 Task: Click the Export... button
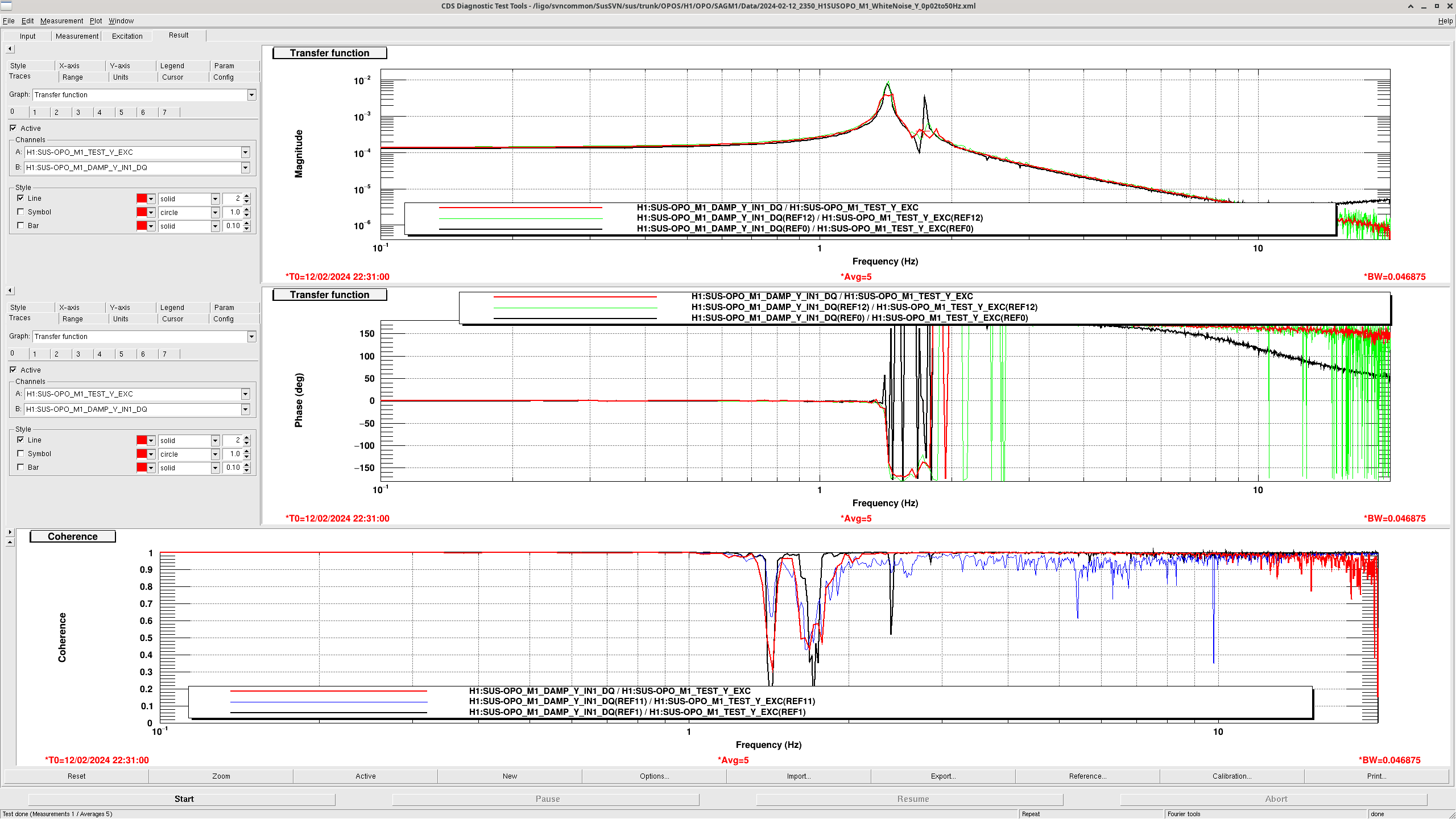943,776
